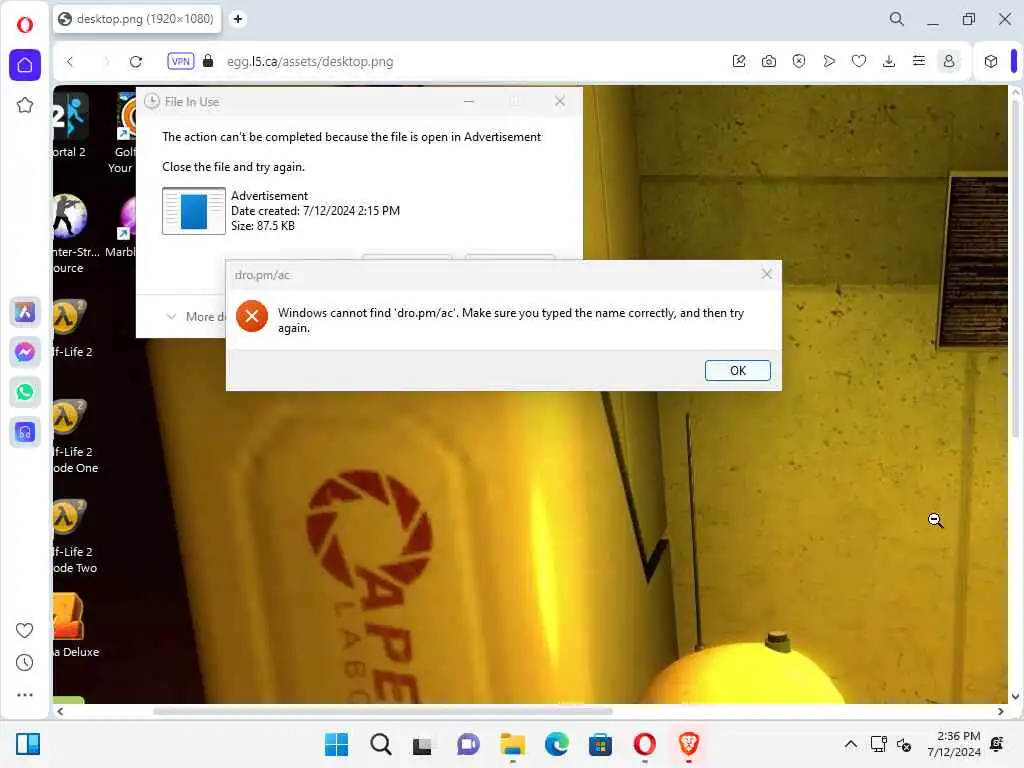Select the desktop.png tab
Screen dimensions: 1024x768
point(136,19)
